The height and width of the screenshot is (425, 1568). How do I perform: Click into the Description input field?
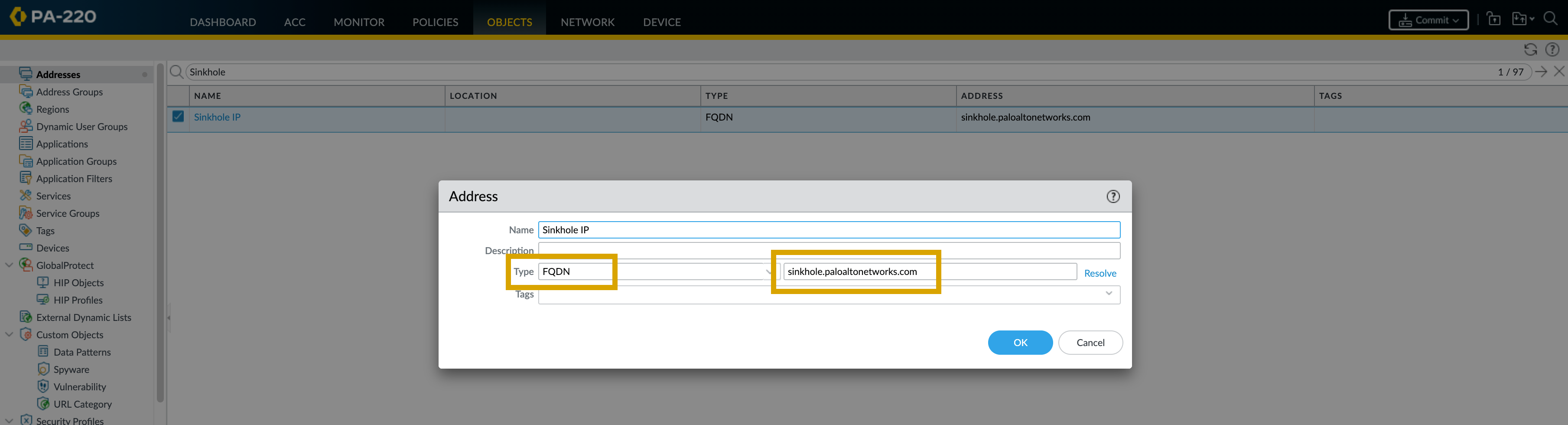829,251
